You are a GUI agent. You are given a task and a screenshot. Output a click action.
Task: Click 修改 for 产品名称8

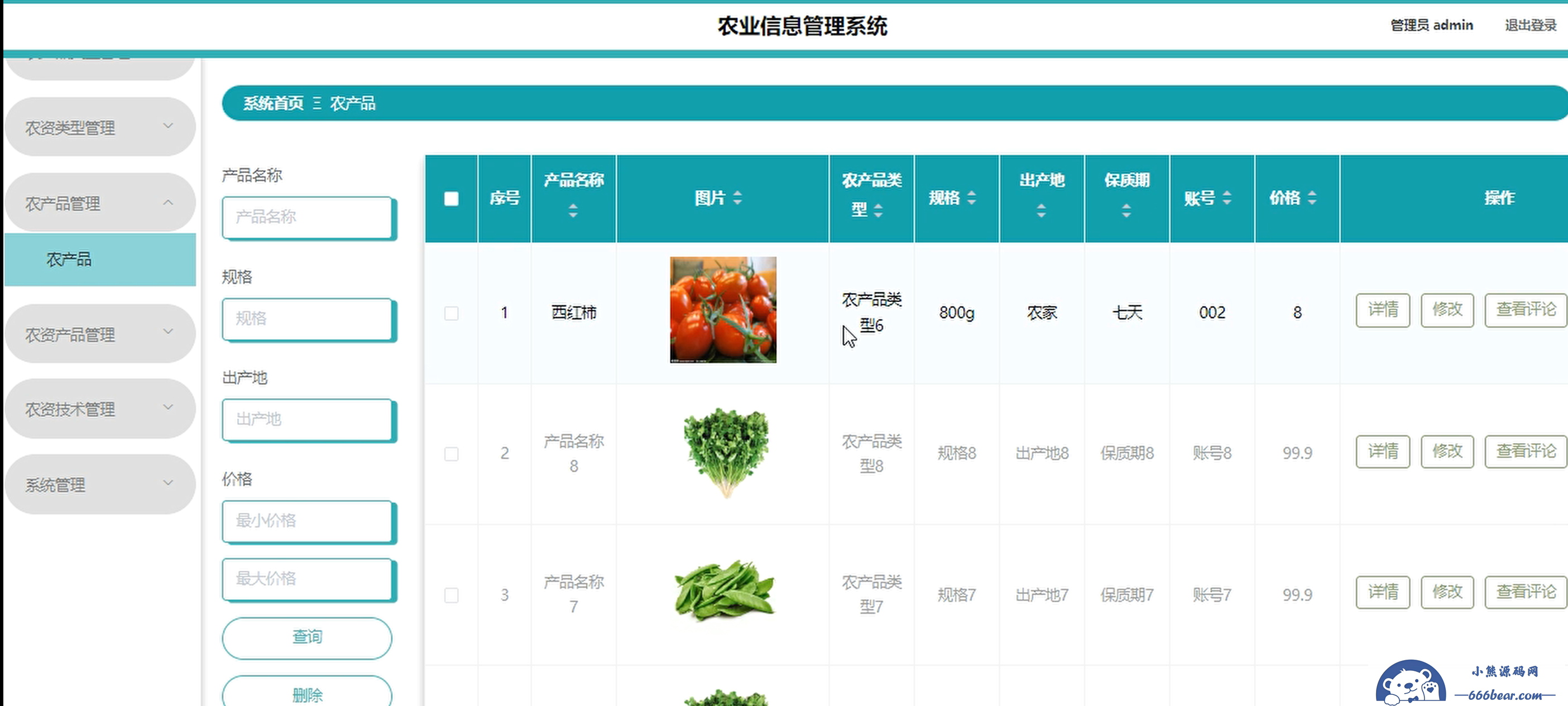tap(1447, 452)
